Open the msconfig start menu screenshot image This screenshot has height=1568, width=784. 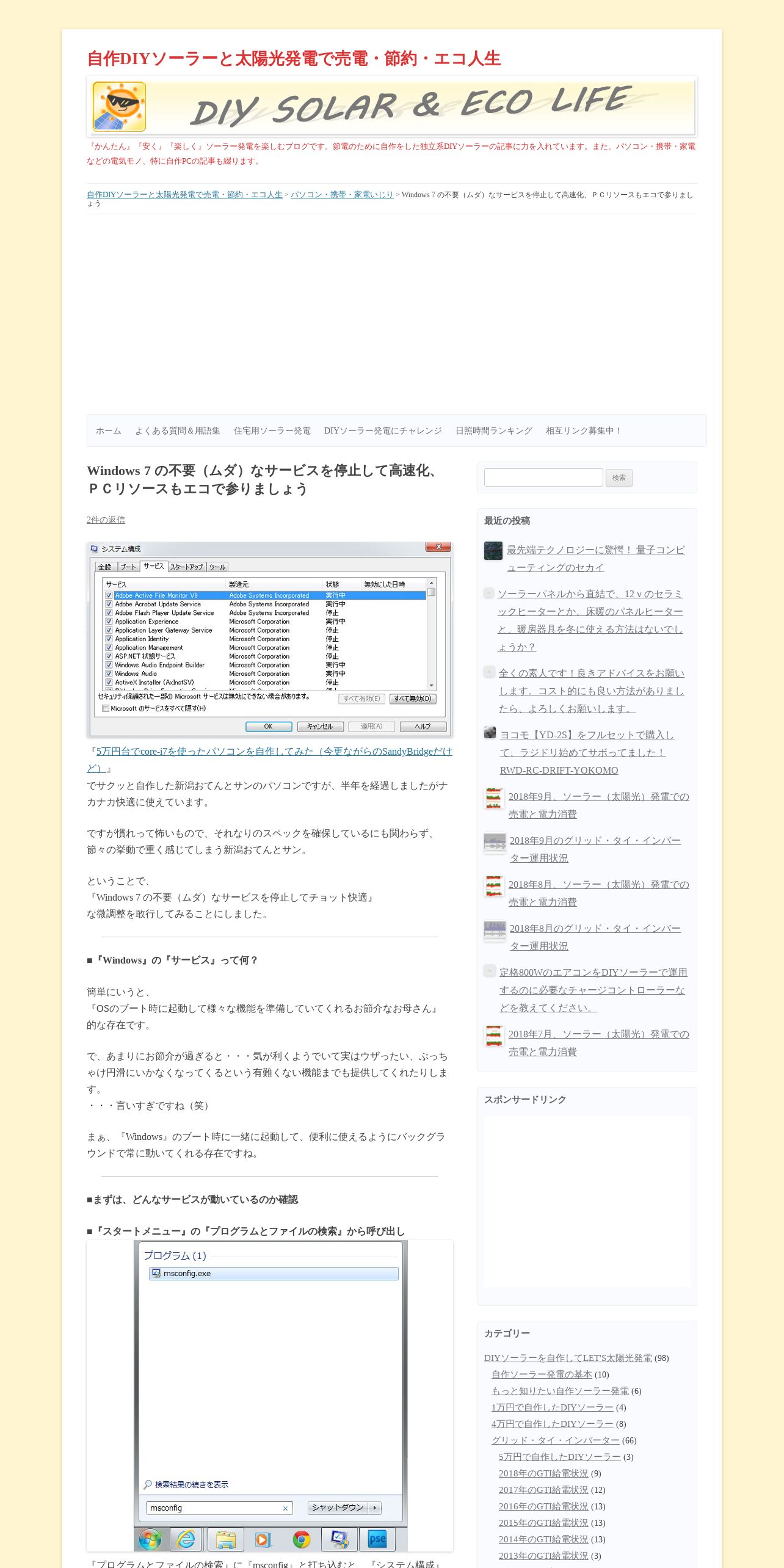coord(270,1396)
